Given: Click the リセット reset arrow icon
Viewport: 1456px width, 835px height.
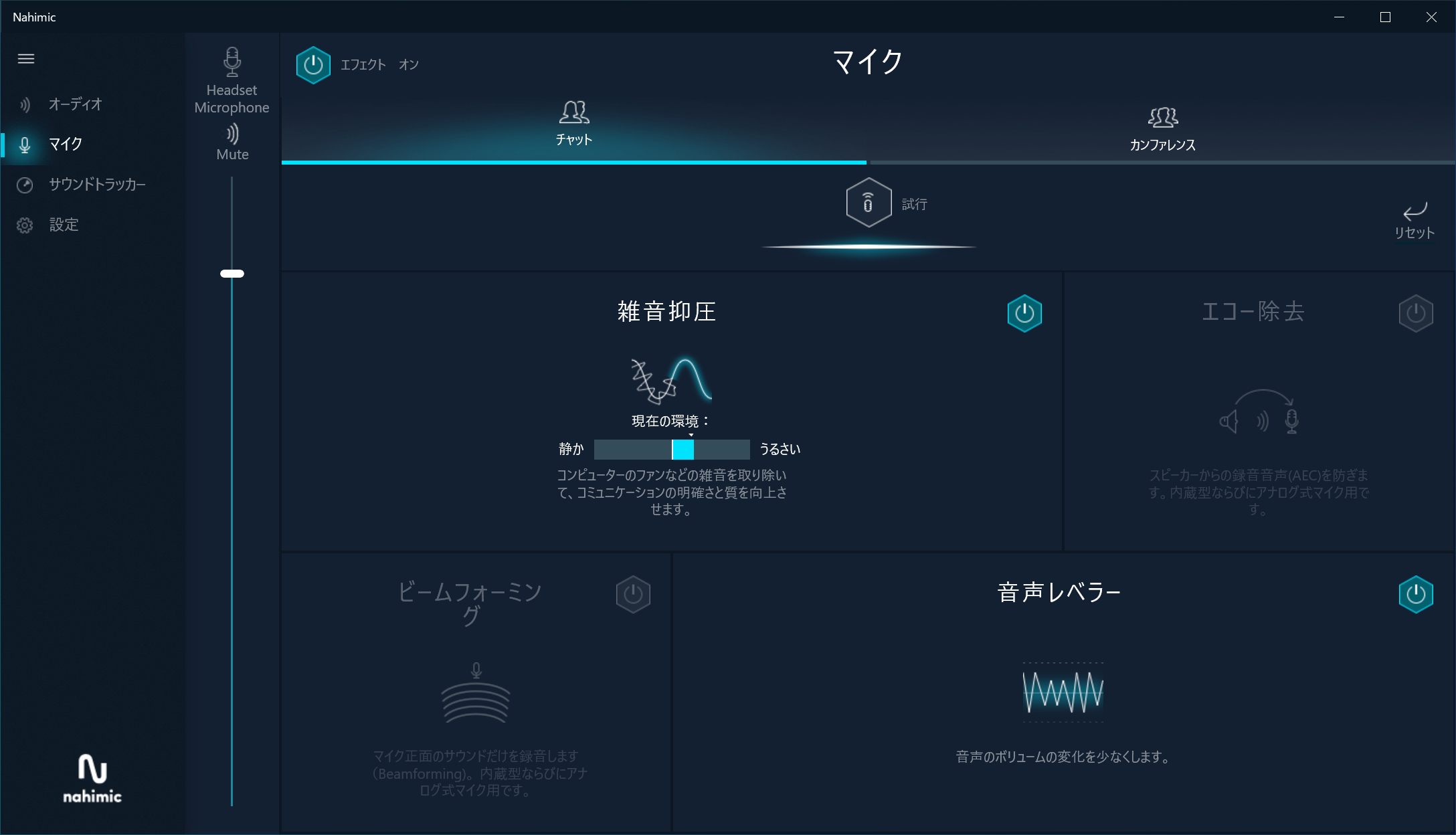Looking at the screenshot, I should click(x=1415, y=212).
